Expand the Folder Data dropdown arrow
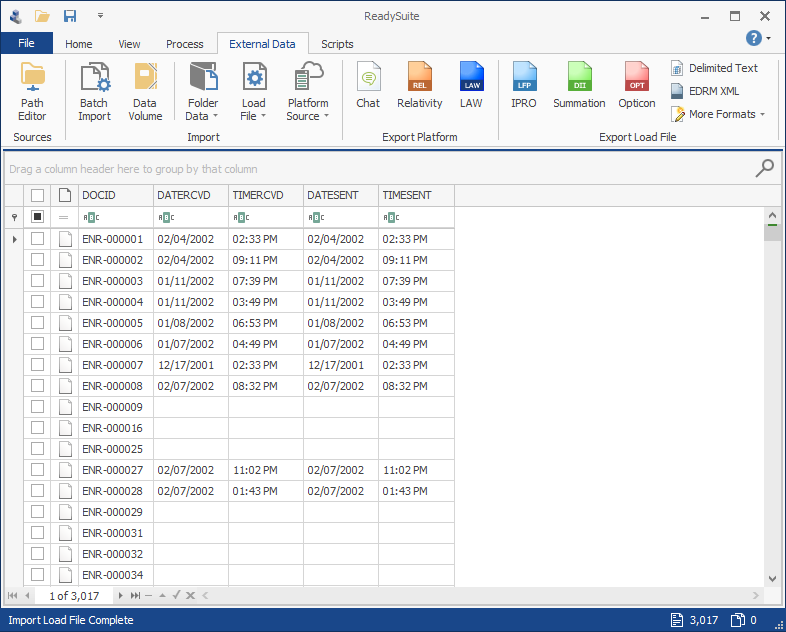786x632 pixels. [216, 116]
